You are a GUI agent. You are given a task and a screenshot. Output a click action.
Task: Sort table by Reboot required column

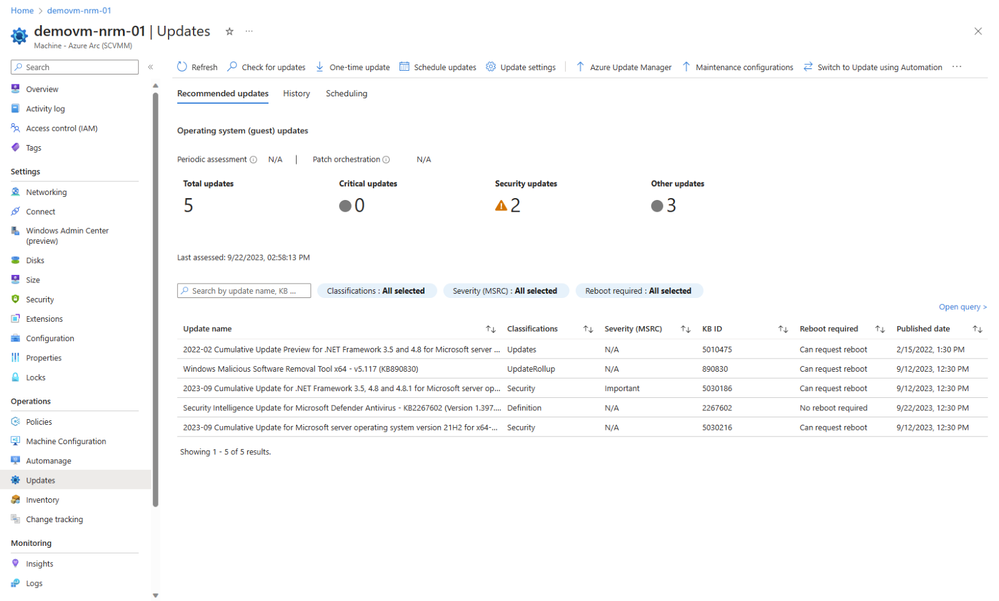click(880, 329)
